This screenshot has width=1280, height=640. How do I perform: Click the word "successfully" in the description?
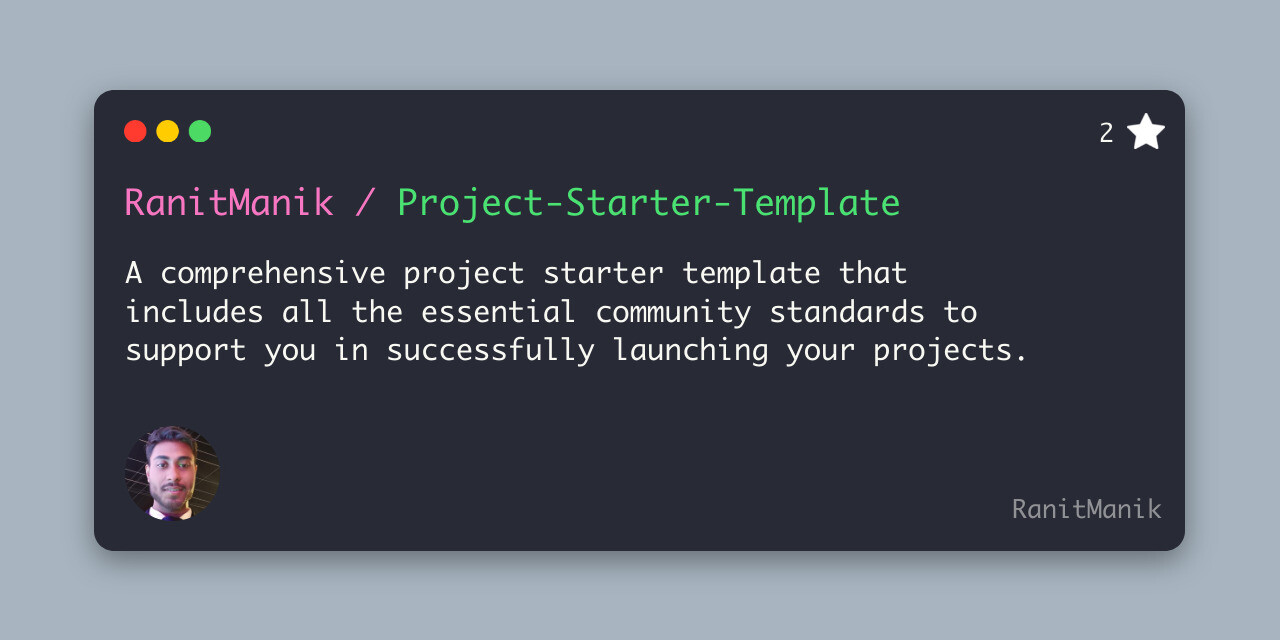pyautogui.click(x=490, y=350)
